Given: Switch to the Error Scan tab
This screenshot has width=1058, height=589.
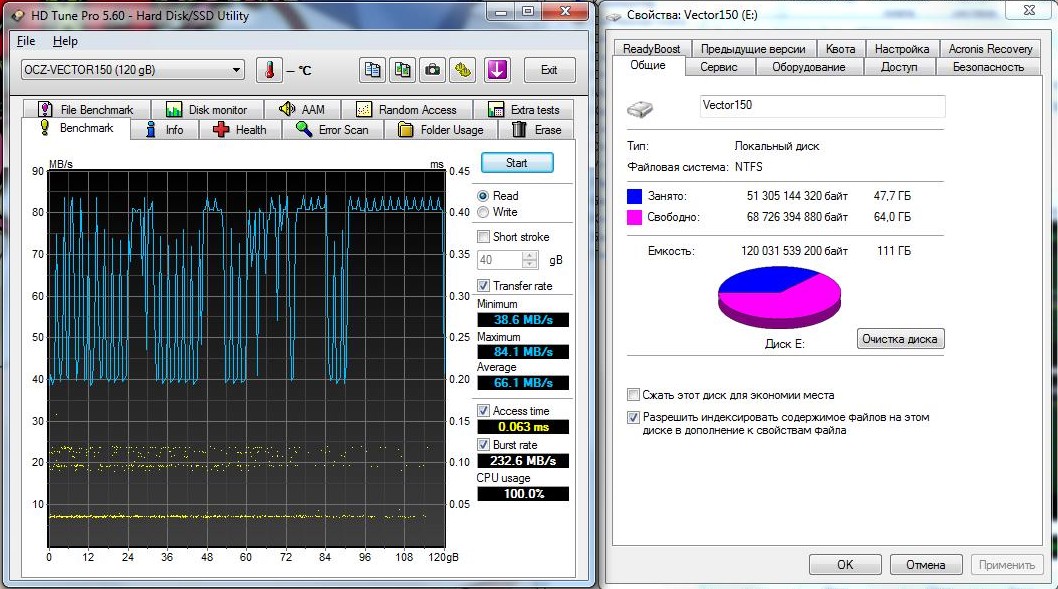Looking at the screenshot, I should tap(333, 130).
